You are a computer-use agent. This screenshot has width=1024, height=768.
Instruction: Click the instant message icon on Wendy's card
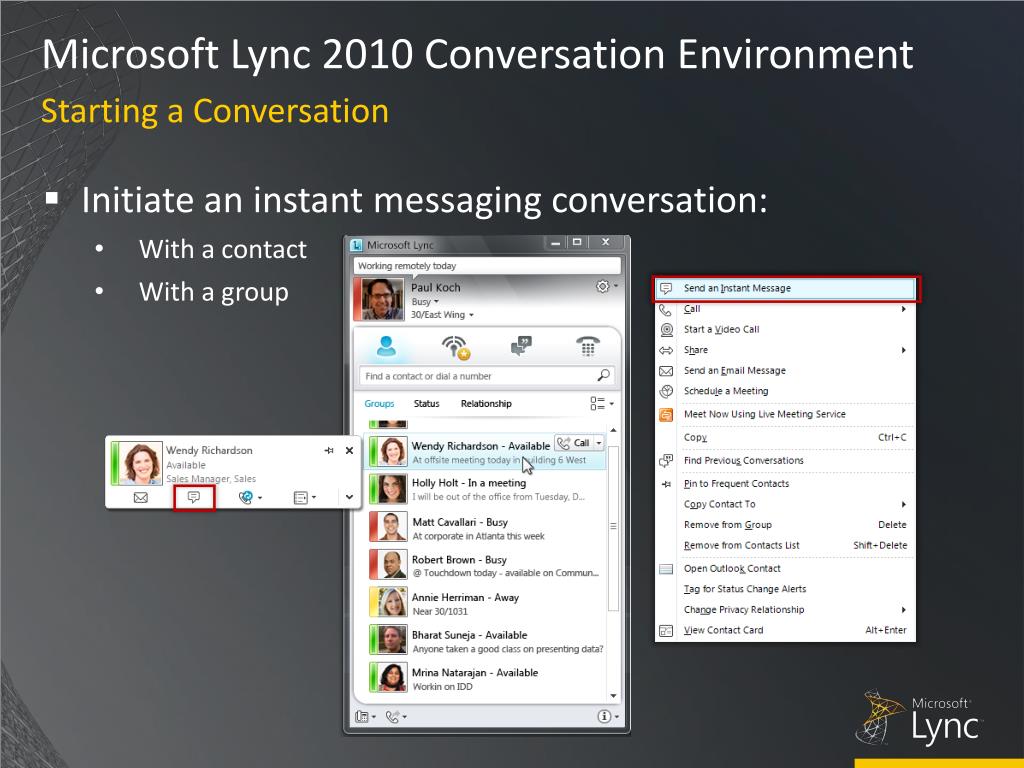pos(194,498)
